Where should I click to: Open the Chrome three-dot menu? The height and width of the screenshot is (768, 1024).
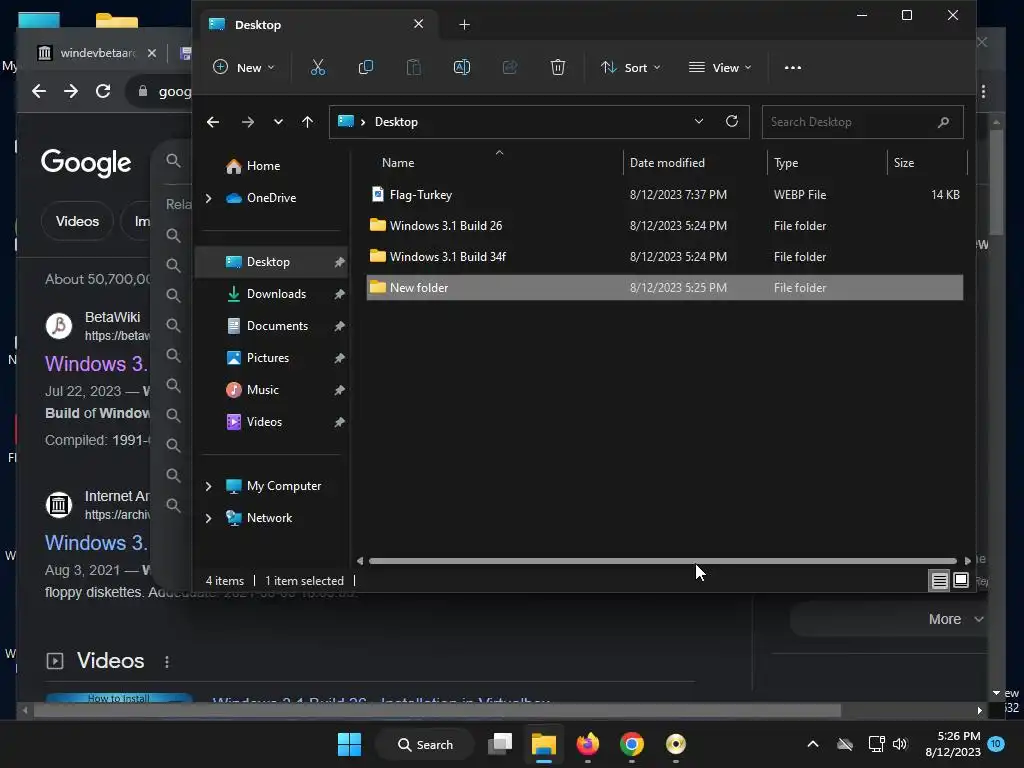pyautogui.click(x=984, y=91)
